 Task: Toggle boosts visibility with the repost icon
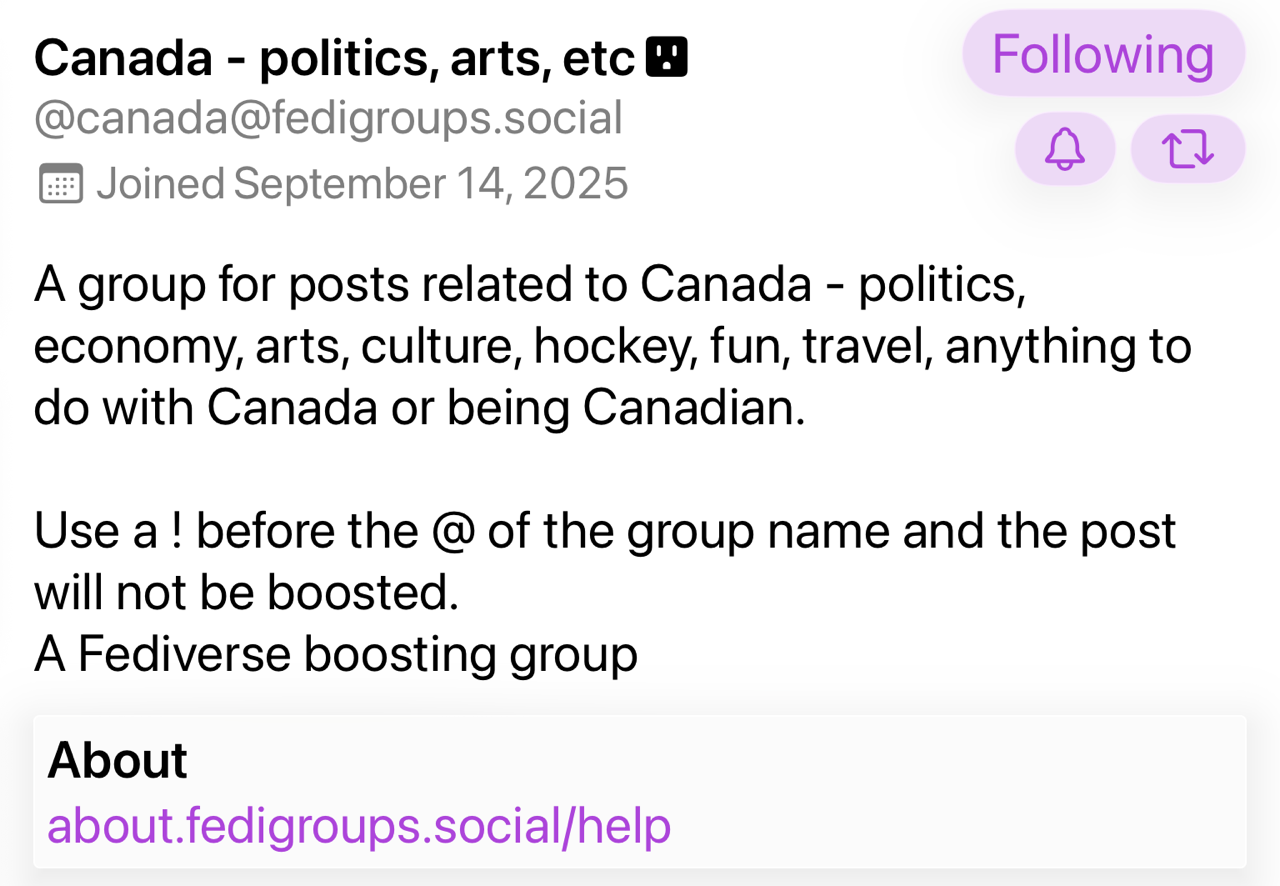(1187, 149)
